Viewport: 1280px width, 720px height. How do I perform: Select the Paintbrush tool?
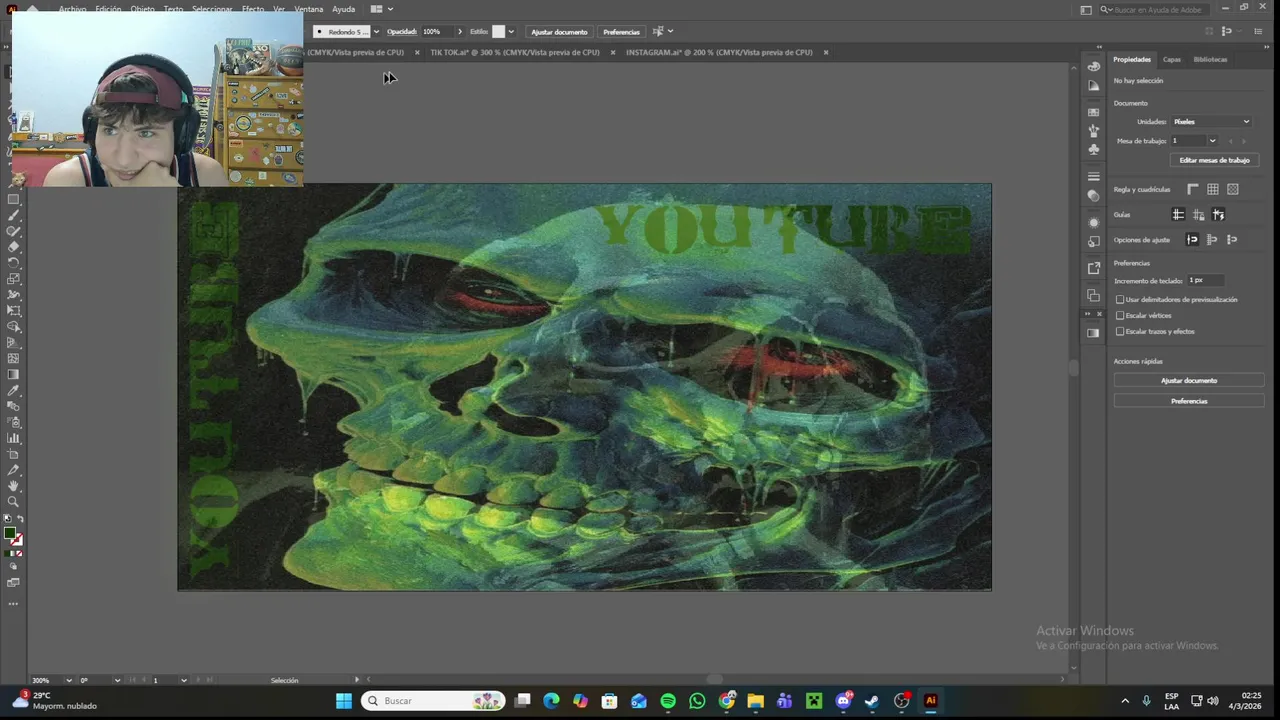pyautogui.click(x=13, y=215)
